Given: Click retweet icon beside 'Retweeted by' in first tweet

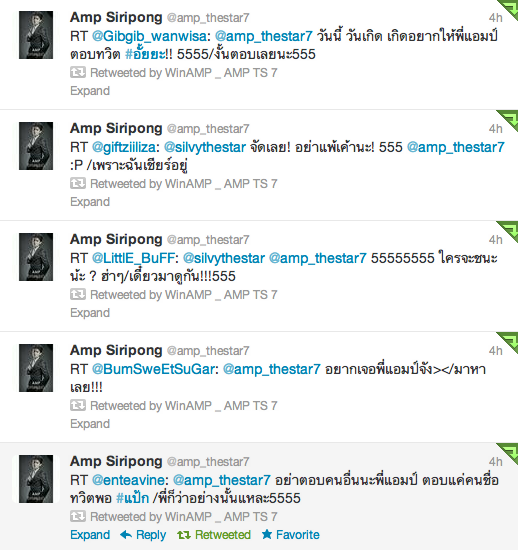Looking at the screenshot, I should pyautogui.click(x=78, y=73).
